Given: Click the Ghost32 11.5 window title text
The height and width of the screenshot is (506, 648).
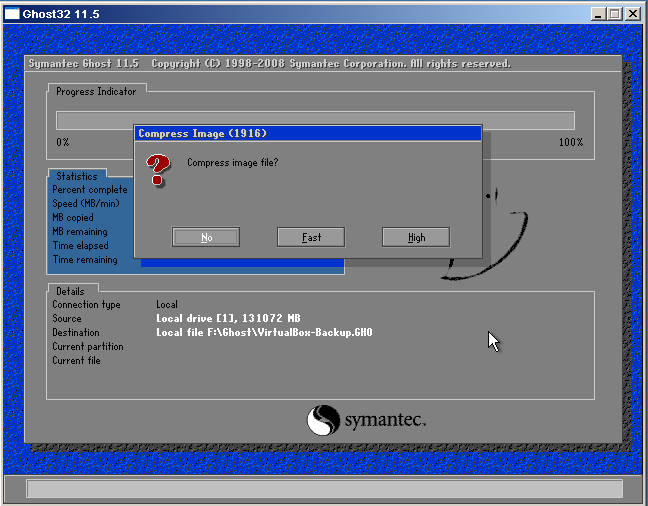Looking at the screenshot, I should (61, 14).
